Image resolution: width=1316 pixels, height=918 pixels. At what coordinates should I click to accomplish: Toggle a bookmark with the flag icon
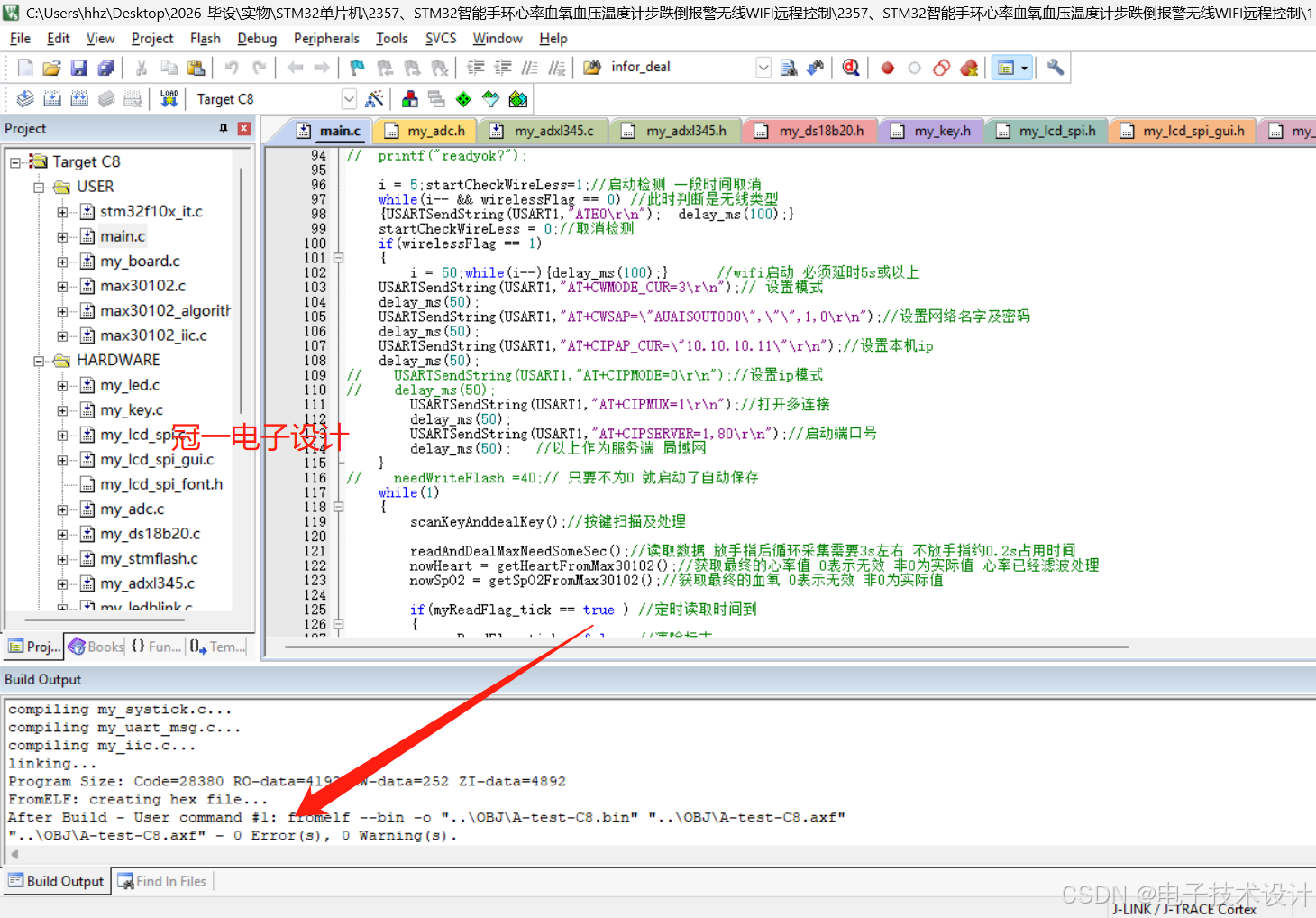(x=358, y=68)
